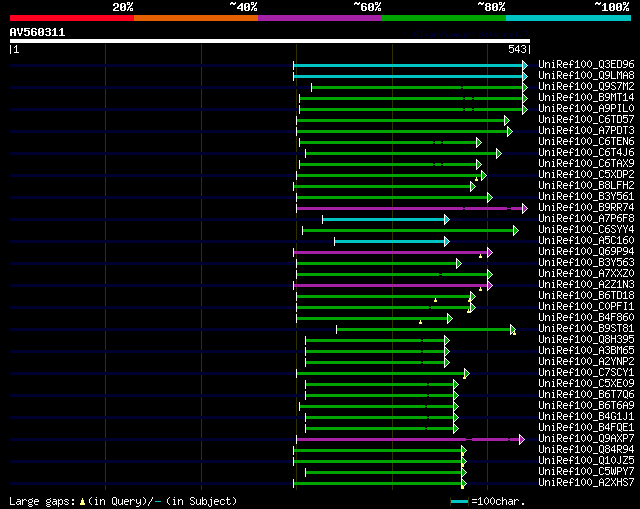Image resolution: width=640 pixels, height=509 pixels.
Task: Click the cyan alignment bar of Q3ED96
Action: [411, 65]
